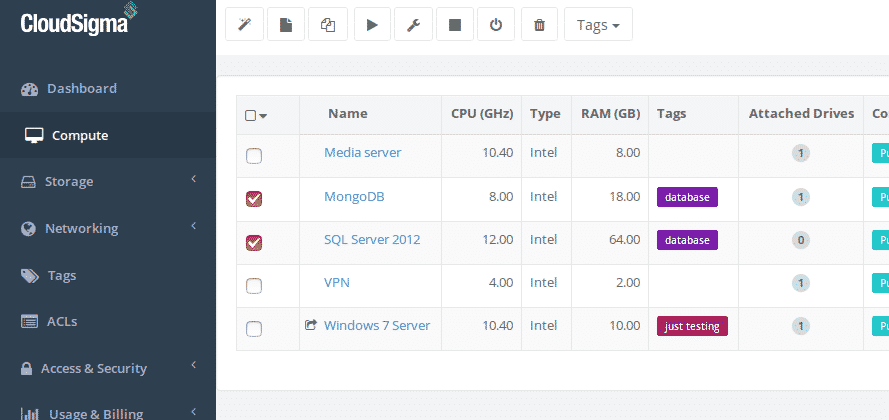
Task: Open the Compute sidebar item
Action: [x=108, y=135]
